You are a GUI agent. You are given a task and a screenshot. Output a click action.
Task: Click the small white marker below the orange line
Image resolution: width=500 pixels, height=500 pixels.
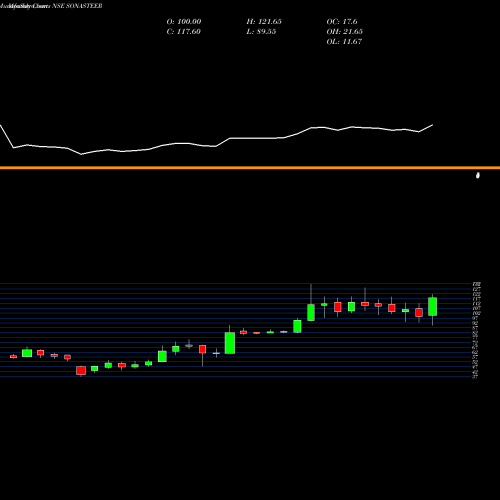(478, 175)
